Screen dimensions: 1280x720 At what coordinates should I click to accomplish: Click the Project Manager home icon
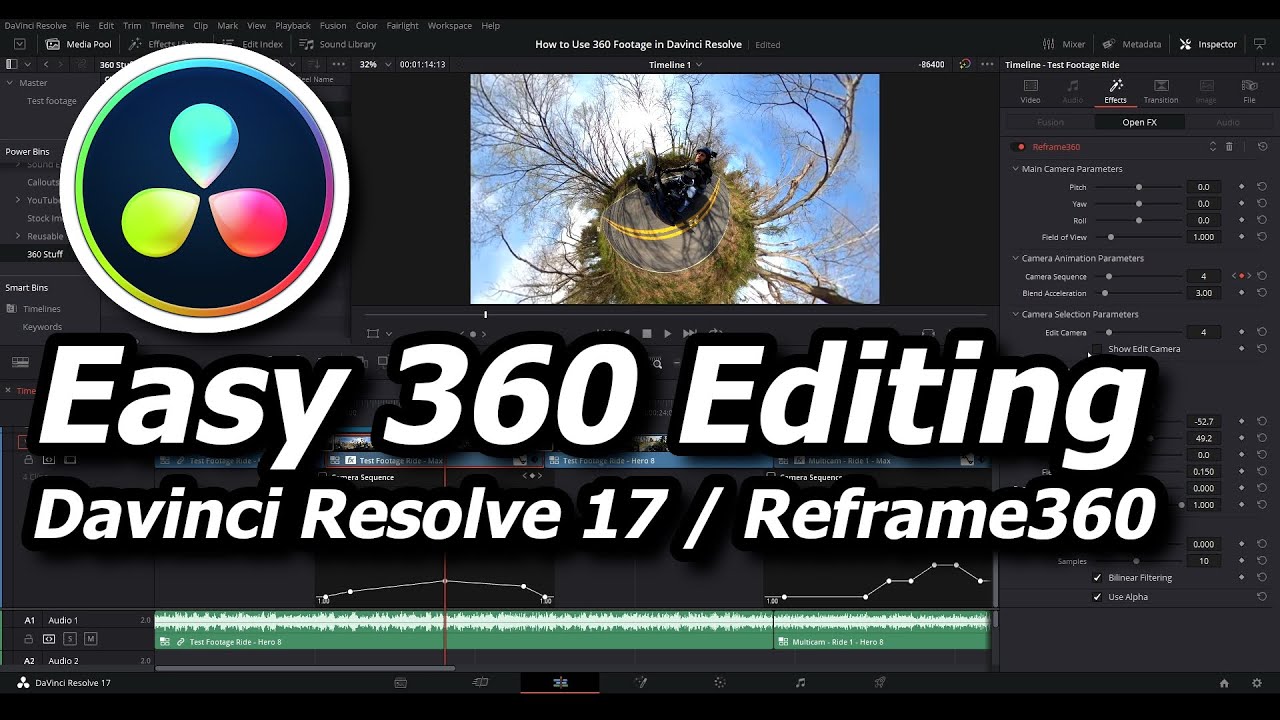click(x=1224, y=683)
